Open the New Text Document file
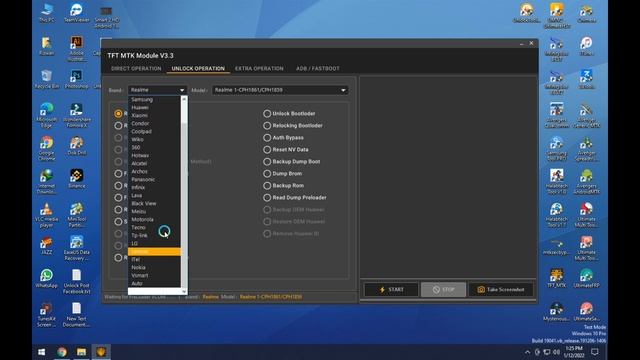This screenshot has height=360, width=640. 76,314
